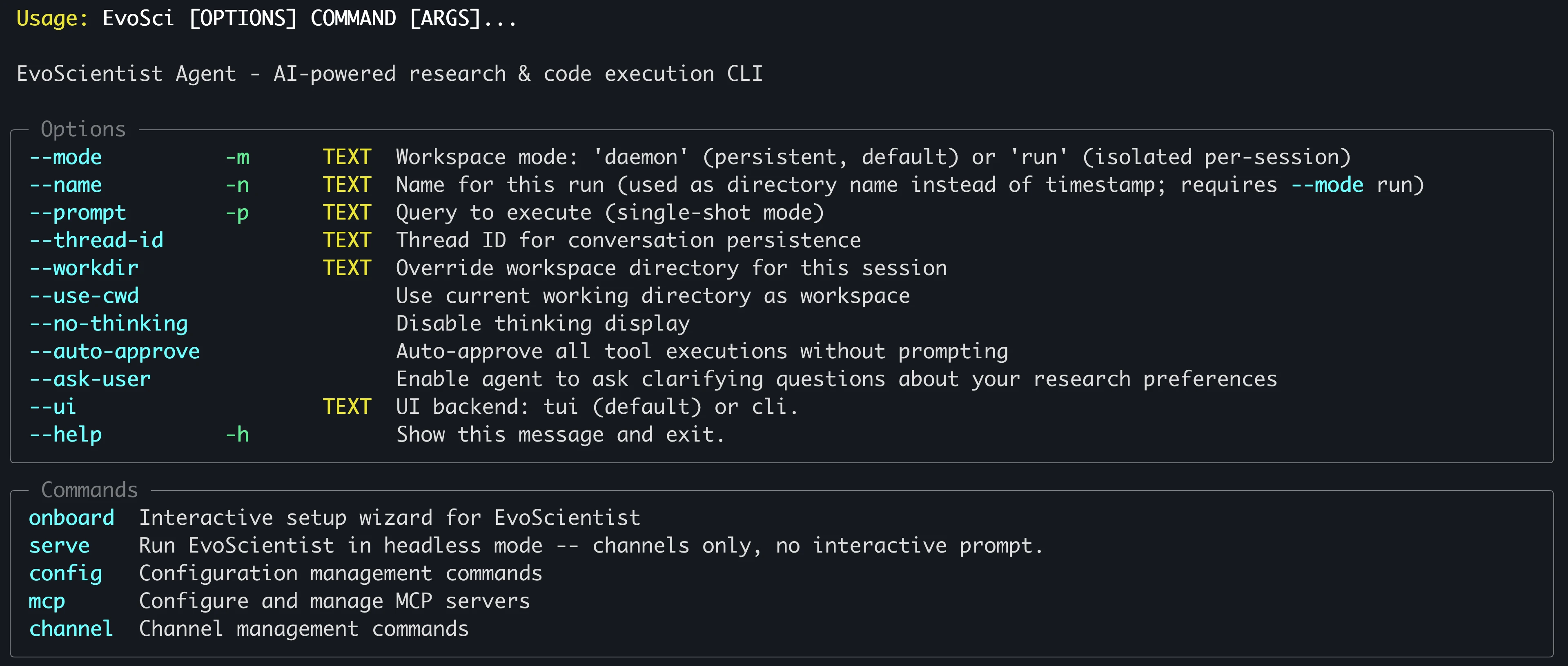Click the --ask-user flag
This screenshot has height=666, width=1568.
[90, 380]
